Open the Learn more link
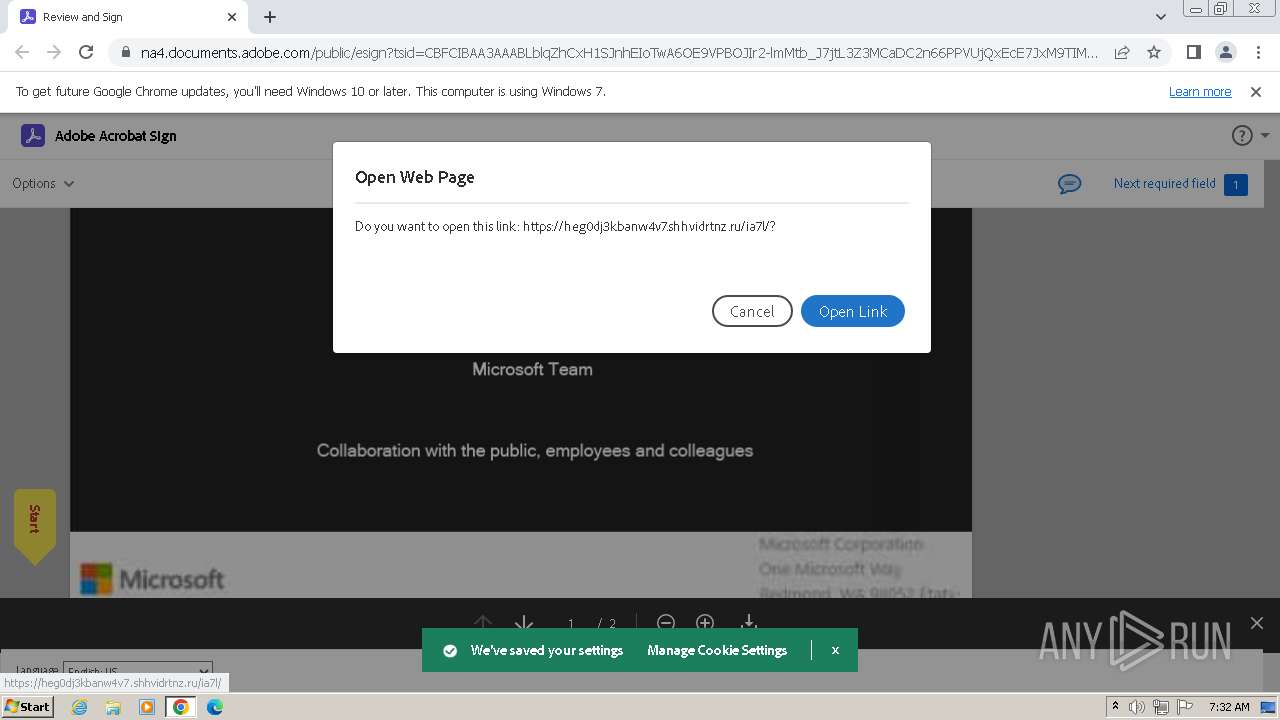The height and width of the screenshot is (720, 1280). coord(1200,91)
